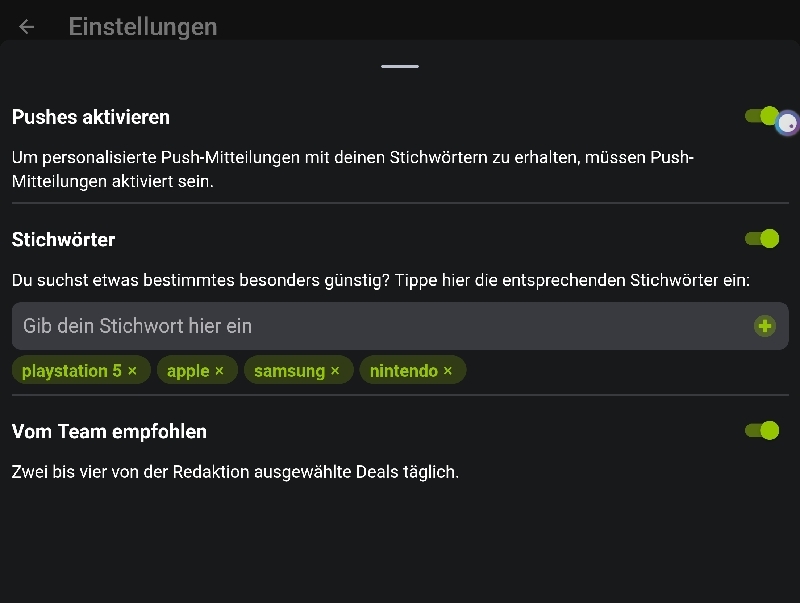Select the samsung keyword chip label
The width and height of the screenshot is (800, 603).
289,371
